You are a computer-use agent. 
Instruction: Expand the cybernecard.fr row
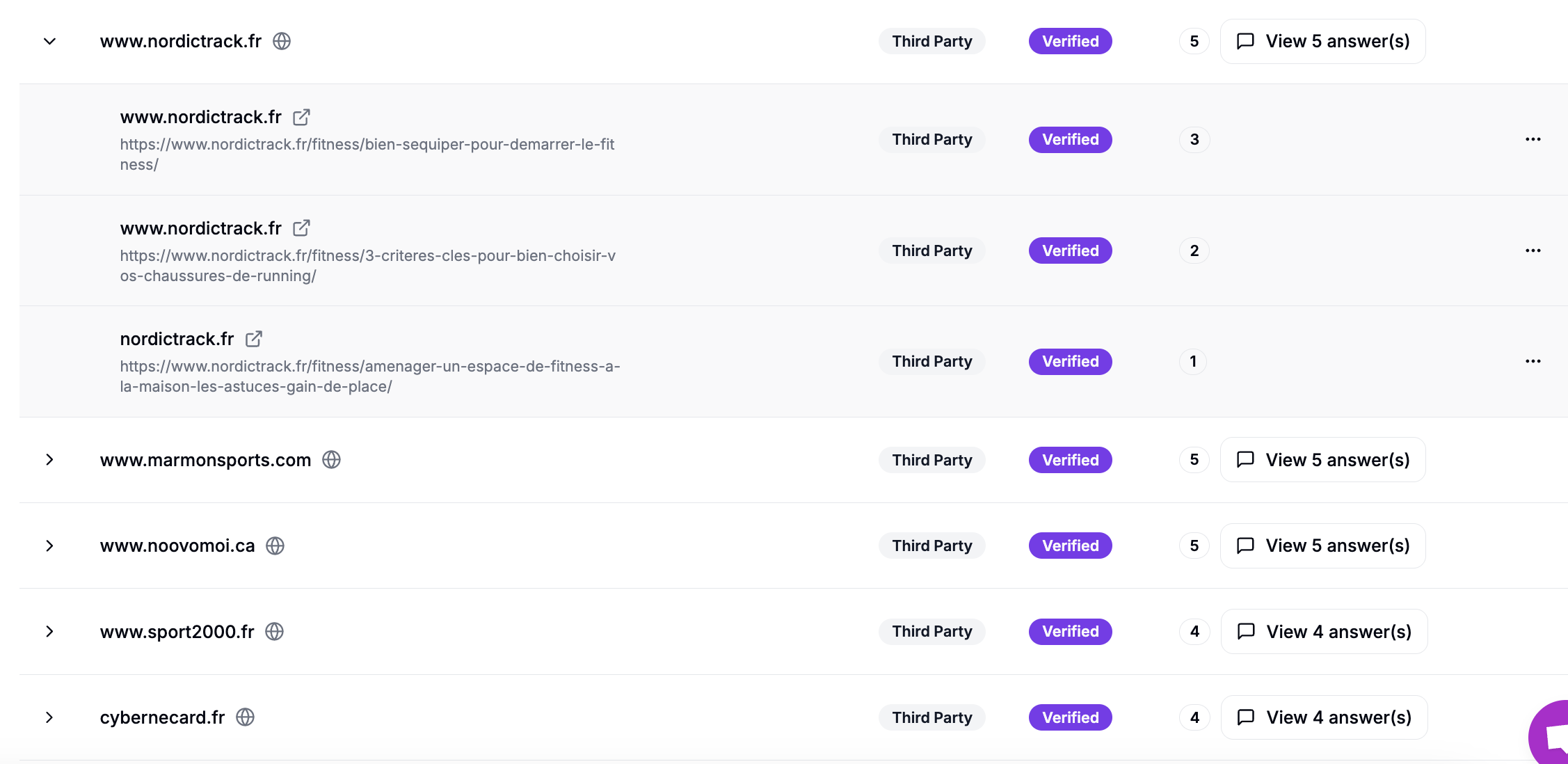[x=49, y=717]
